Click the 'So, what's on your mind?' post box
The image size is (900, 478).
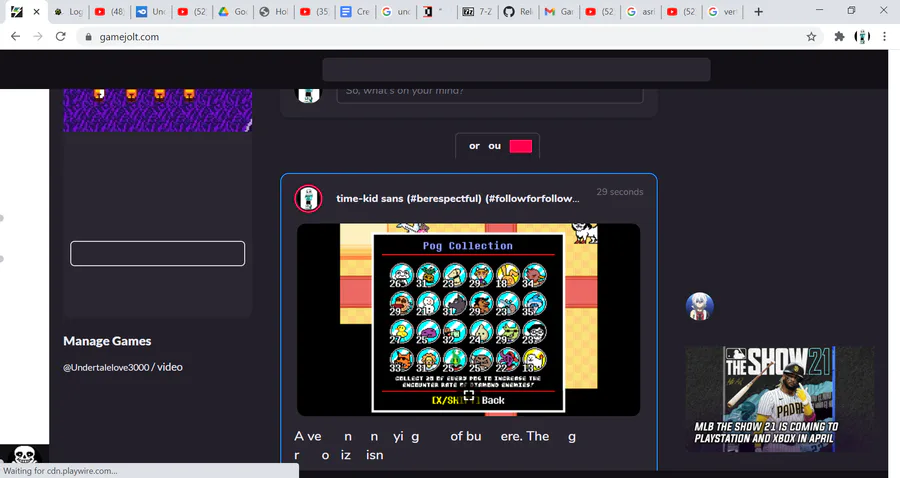point(490,95)
